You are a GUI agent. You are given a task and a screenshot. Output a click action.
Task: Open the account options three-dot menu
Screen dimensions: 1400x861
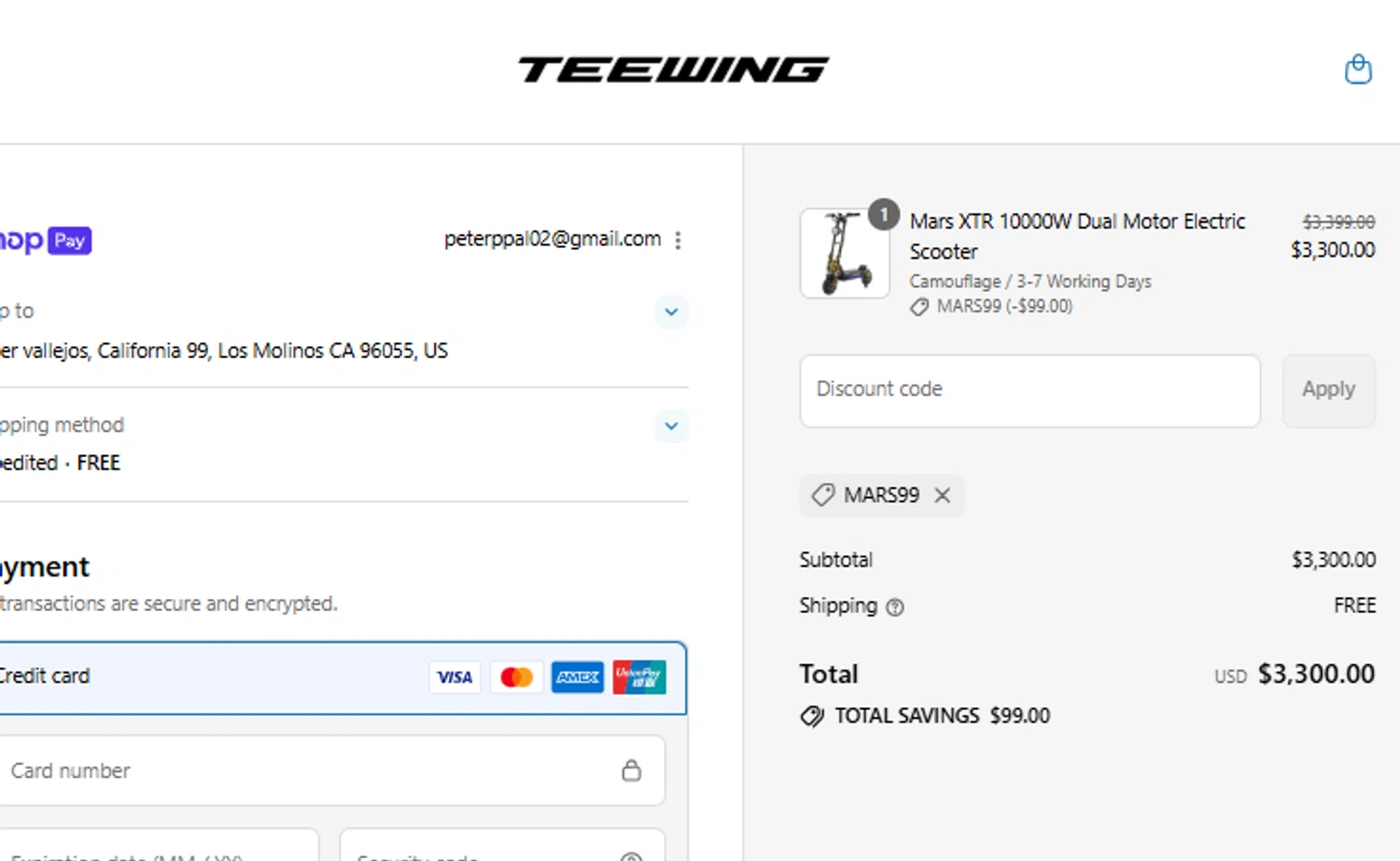[679, 240]
